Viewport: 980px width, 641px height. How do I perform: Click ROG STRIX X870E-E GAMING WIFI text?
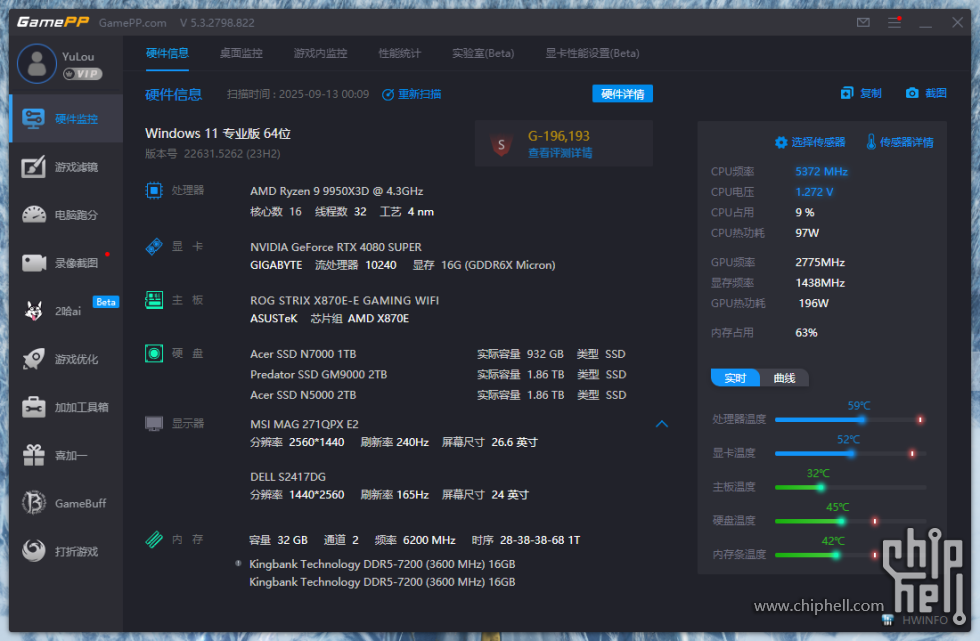[344, 301]
